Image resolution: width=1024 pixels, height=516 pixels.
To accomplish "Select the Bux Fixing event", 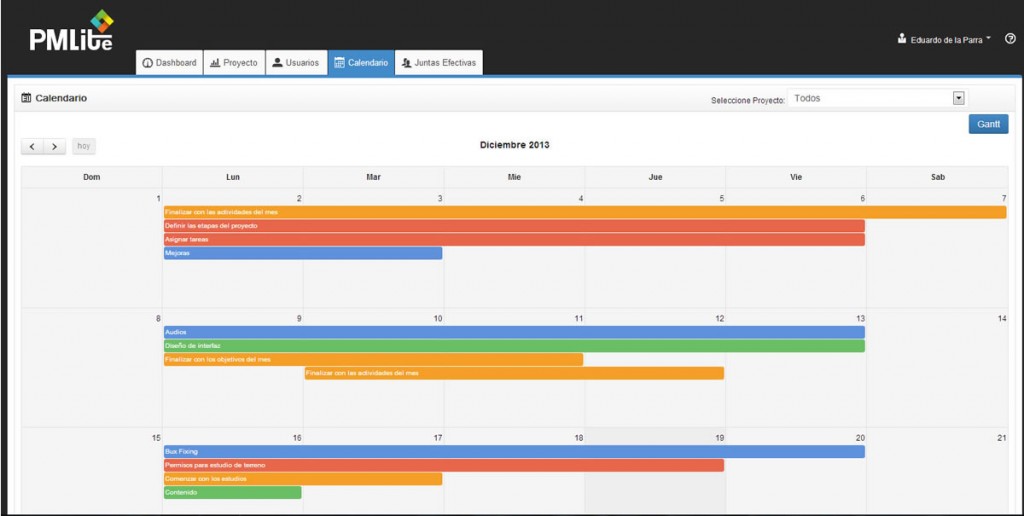I will (514, 452).
